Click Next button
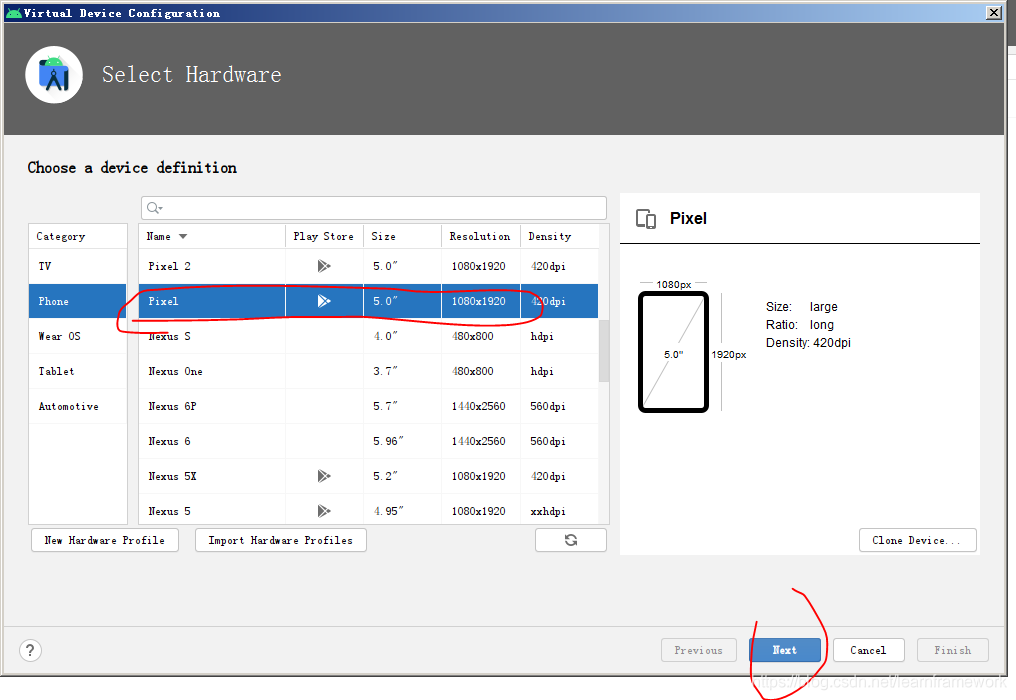 [x=785, y=650]
